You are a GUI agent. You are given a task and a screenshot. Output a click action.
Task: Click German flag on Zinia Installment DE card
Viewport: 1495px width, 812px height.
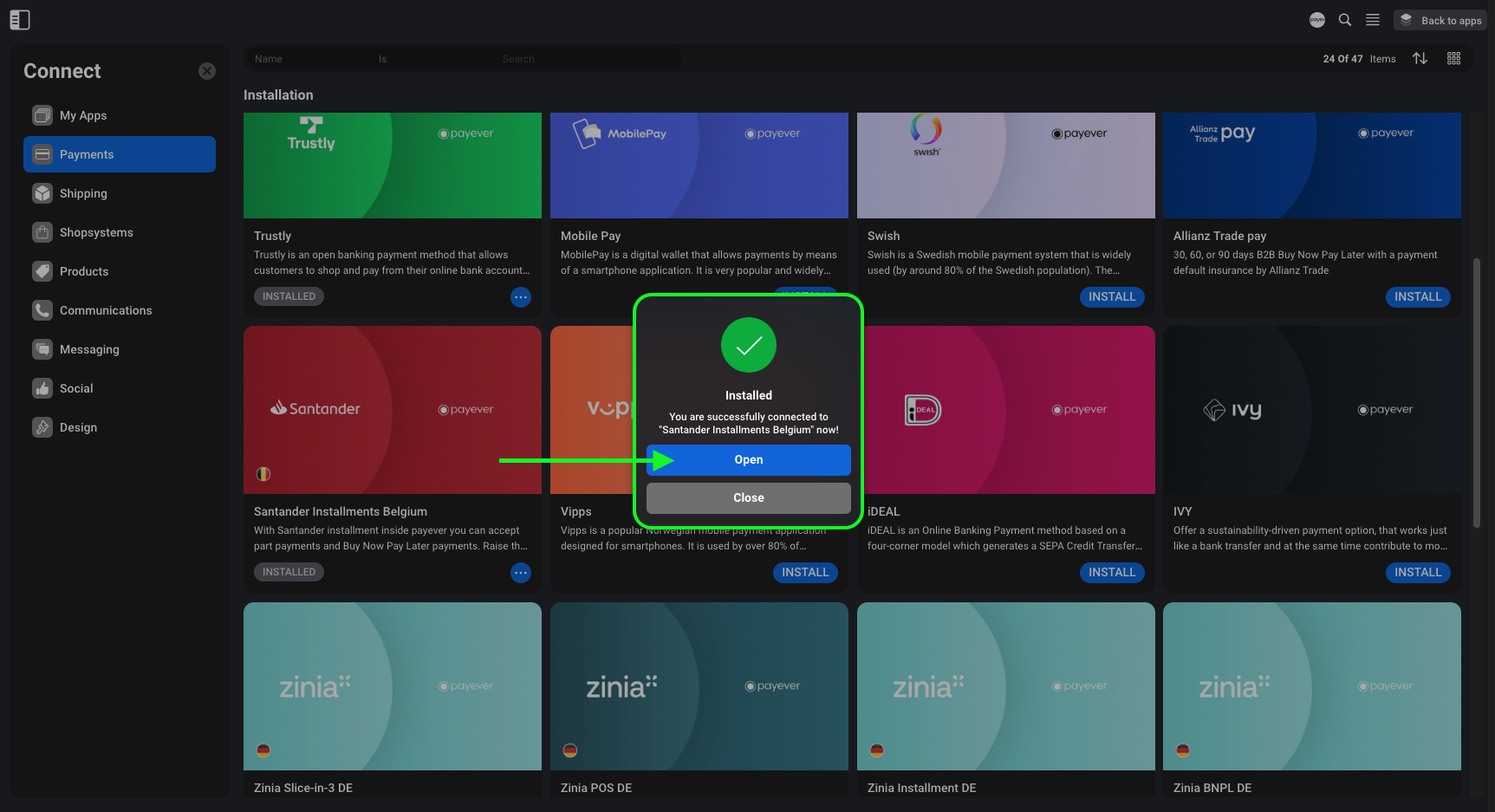pos(877,750)
